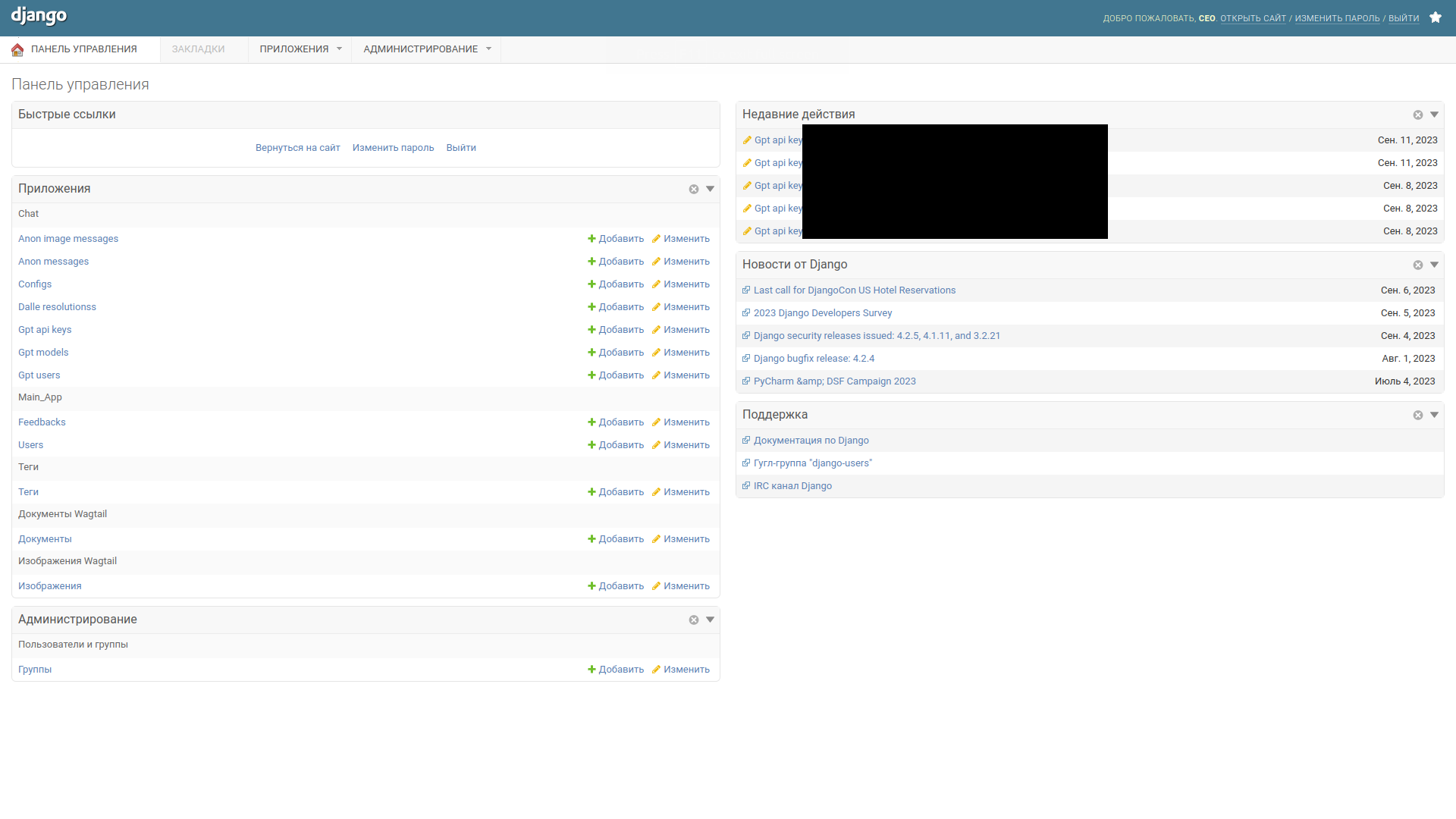This screenshot has height=819, width=1456.
Task: Click Изменить пароль in header
Action: pos(1337,18)
